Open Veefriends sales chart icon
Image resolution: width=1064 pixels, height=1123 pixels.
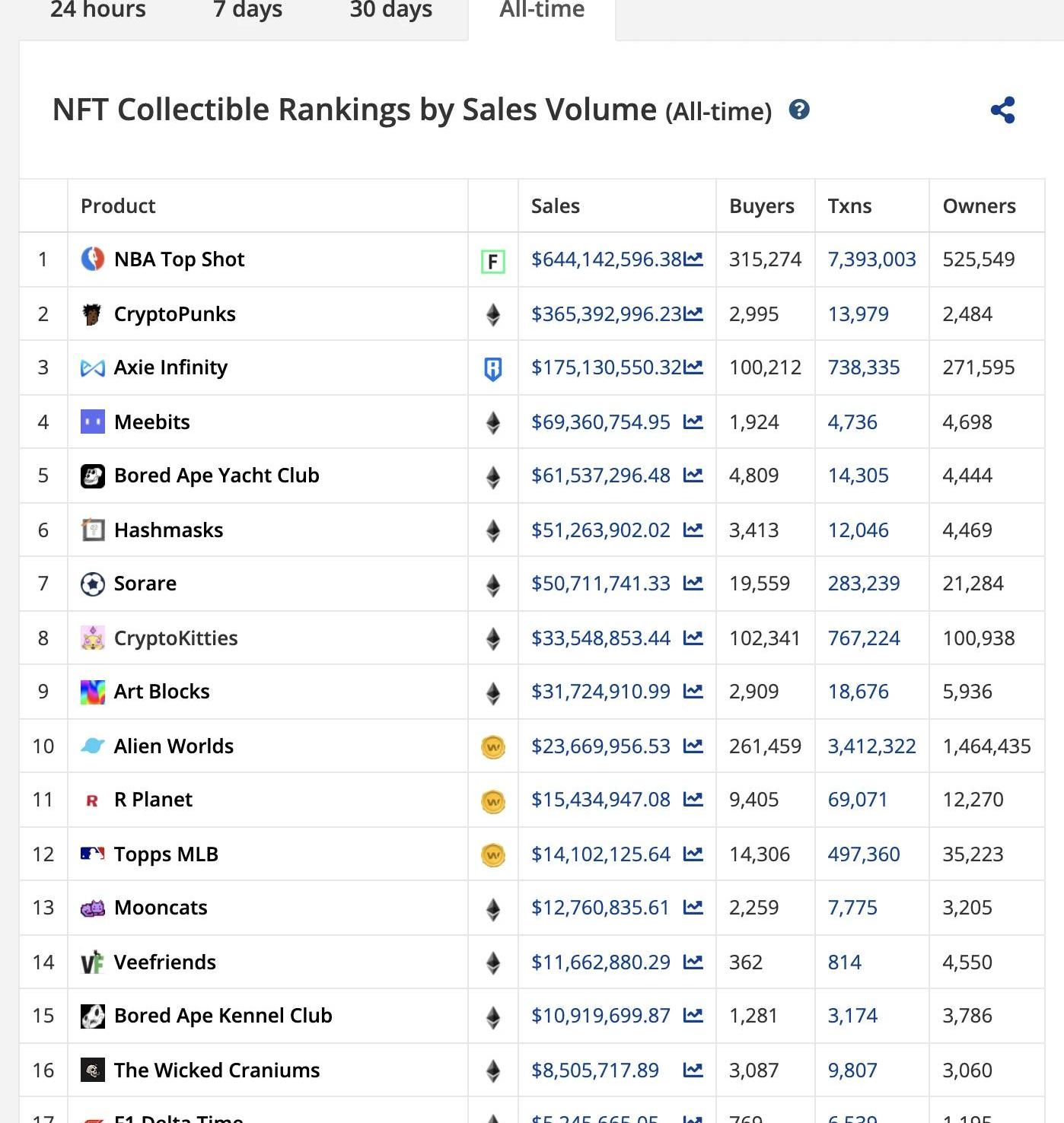coord(693,962)
